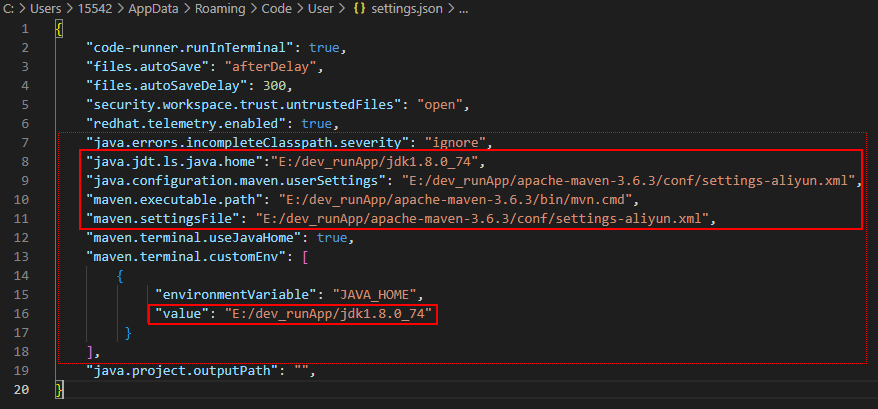The width and height of the screenshot is (878, 409).
Task: Click the closing curly brace on line 17
Action: pyautogui.click(x=128, y=333)
